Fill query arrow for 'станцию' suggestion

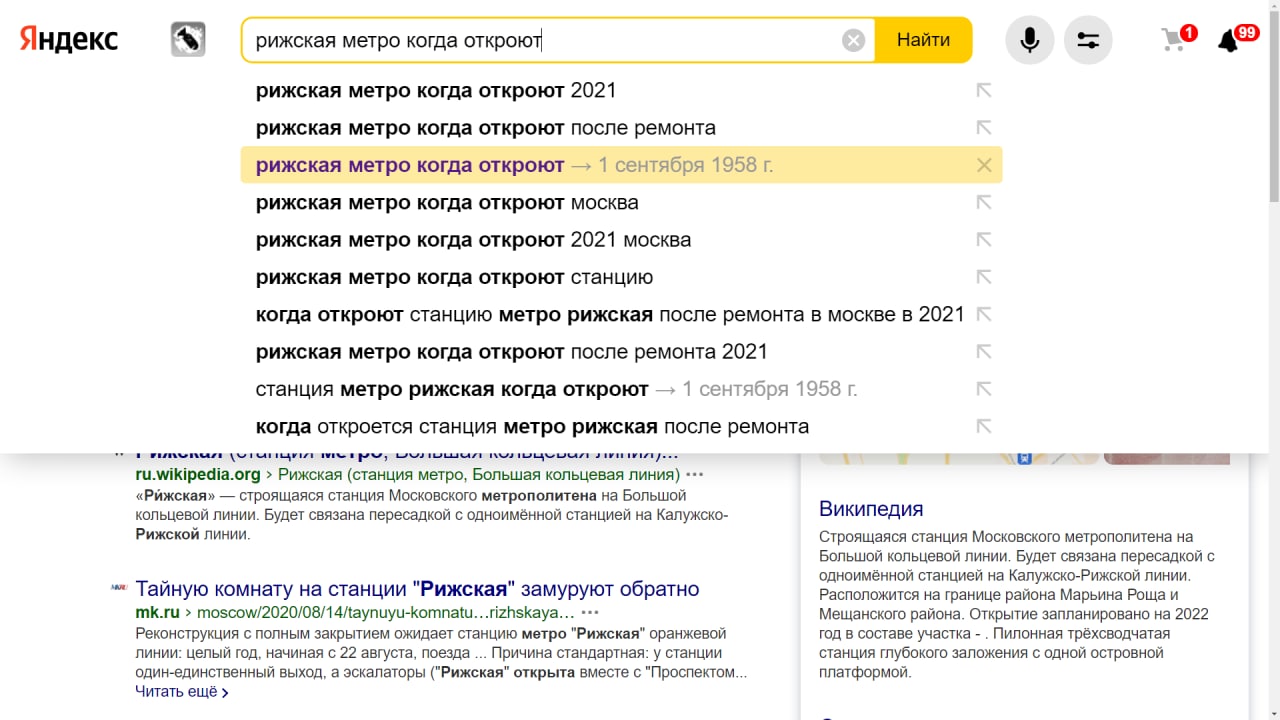[984, 277]
